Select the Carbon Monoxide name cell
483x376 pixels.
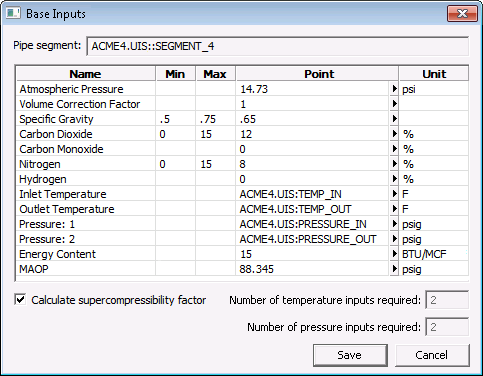pyautogui.click(x=86, y=149)
